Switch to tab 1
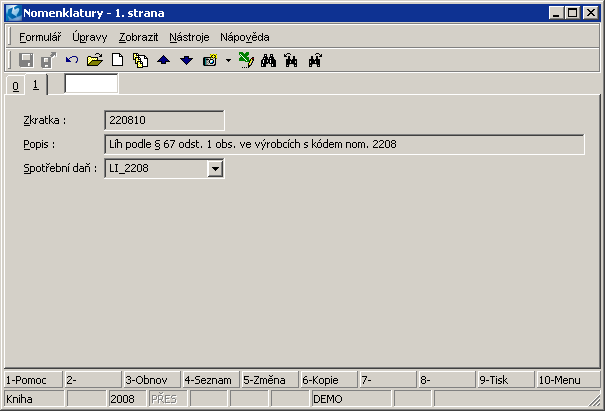Screen dimensions: 605x411 35,84
